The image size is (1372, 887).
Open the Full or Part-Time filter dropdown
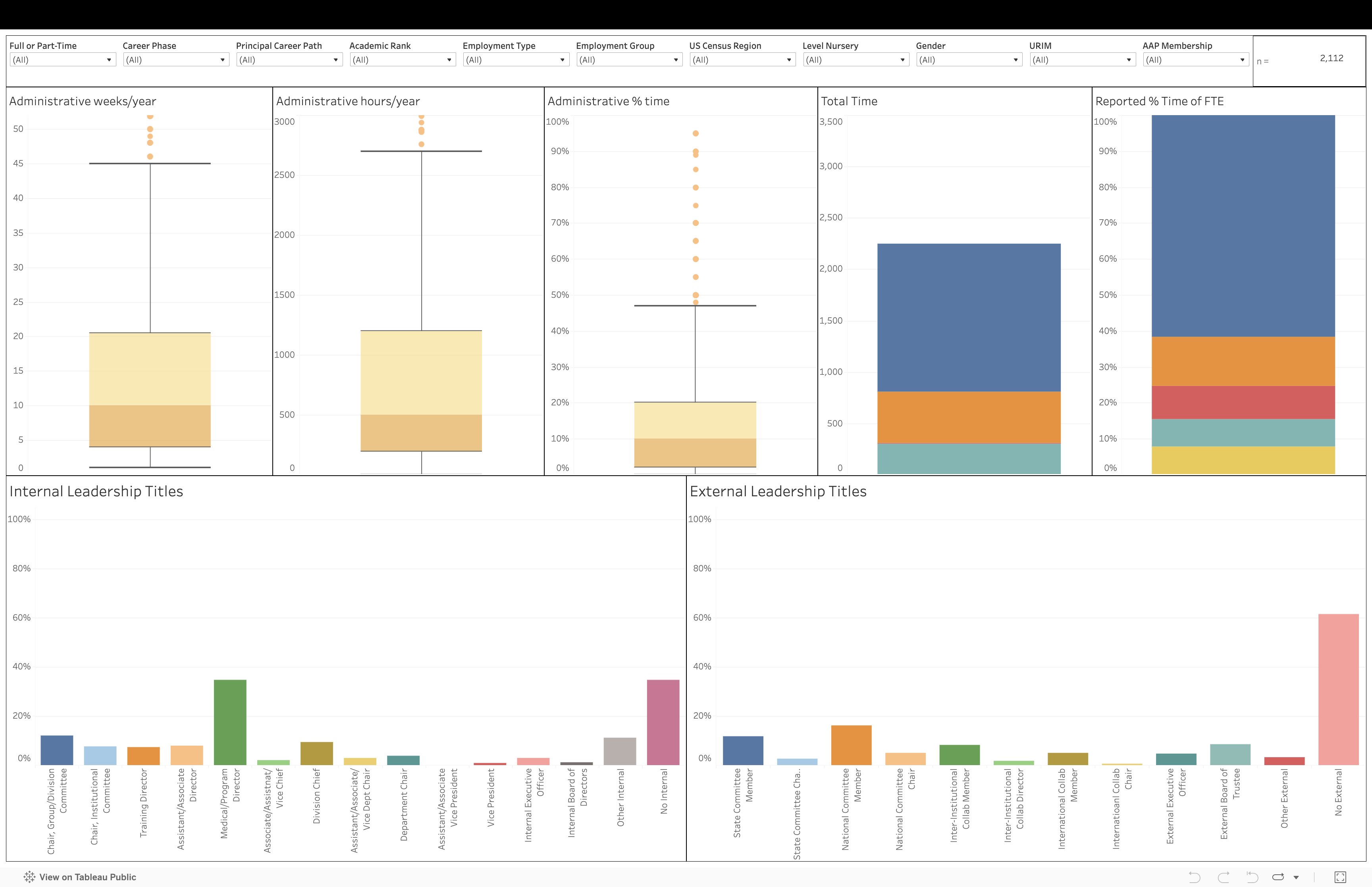63,60
